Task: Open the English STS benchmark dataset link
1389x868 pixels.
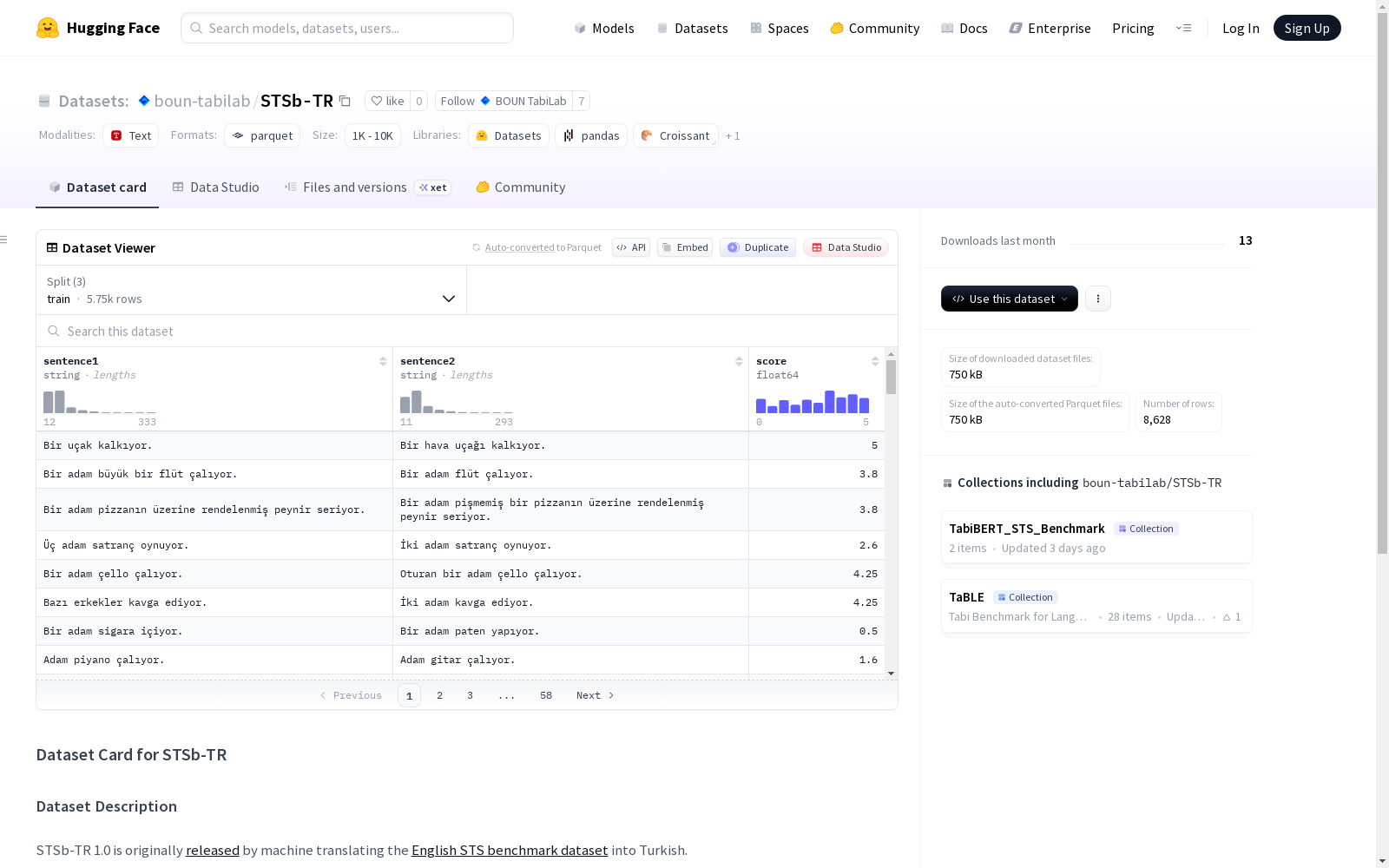Action: click(x=510, y=850)
